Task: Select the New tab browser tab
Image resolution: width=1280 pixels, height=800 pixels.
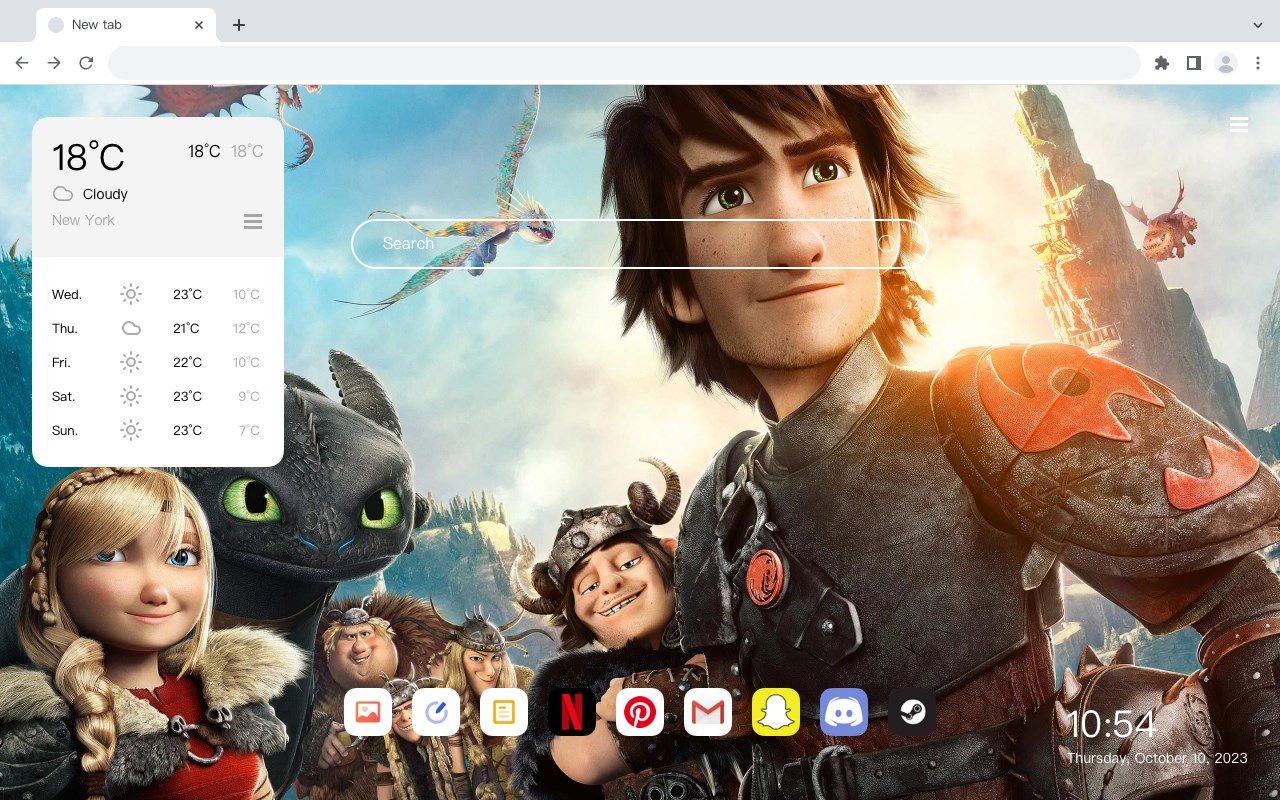Action: pyautogui.click(x=126, y=25)
